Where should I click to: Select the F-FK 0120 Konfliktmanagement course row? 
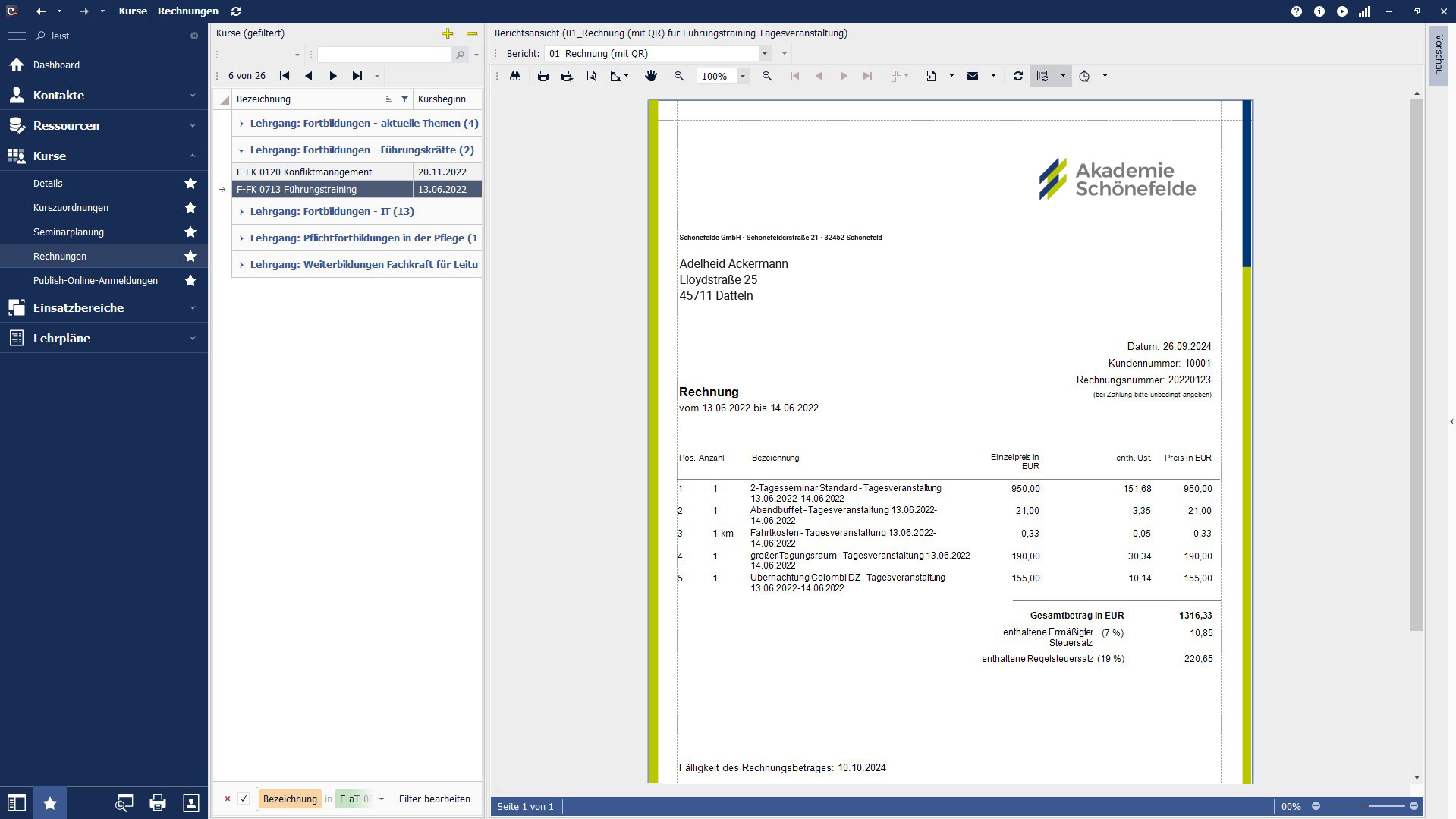(x=322, y=172)
